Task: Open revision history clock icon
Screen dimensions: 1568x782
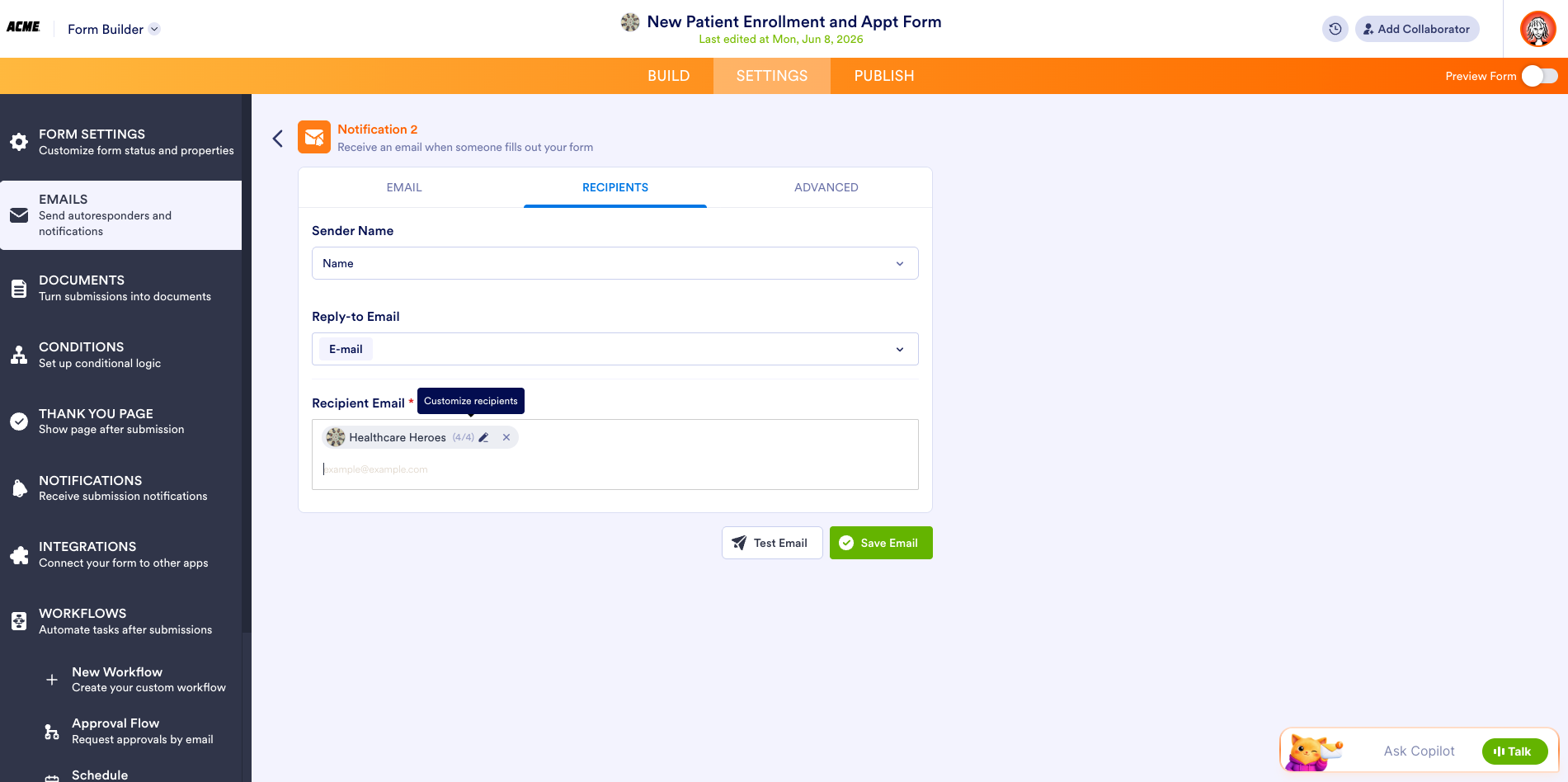Action: click(x=1335, y=29)
